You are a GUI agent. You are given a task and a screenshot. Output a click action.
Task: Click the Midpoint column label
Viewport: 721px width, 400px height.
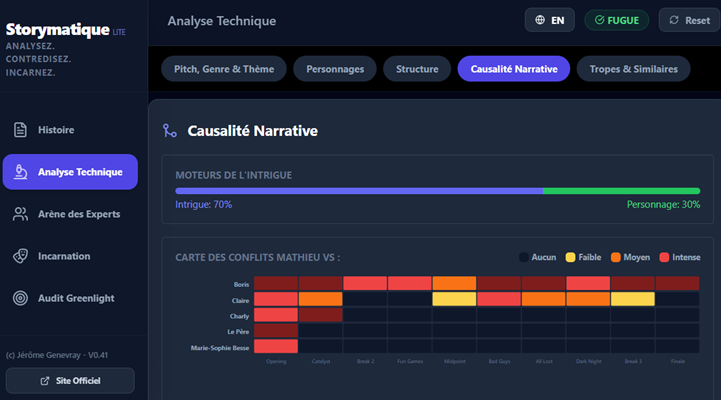click(x=454, y=361)
